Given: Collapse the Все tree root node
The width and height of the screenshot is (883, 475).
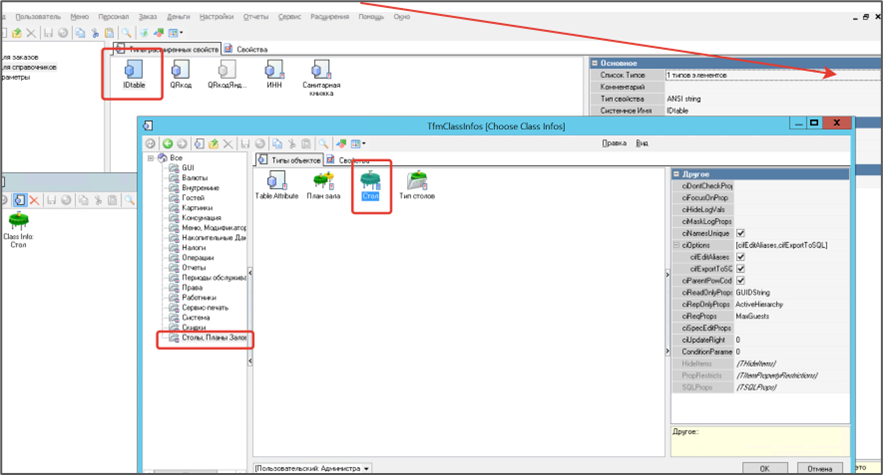Looking at the screenshot, I should tap(151, 158).
